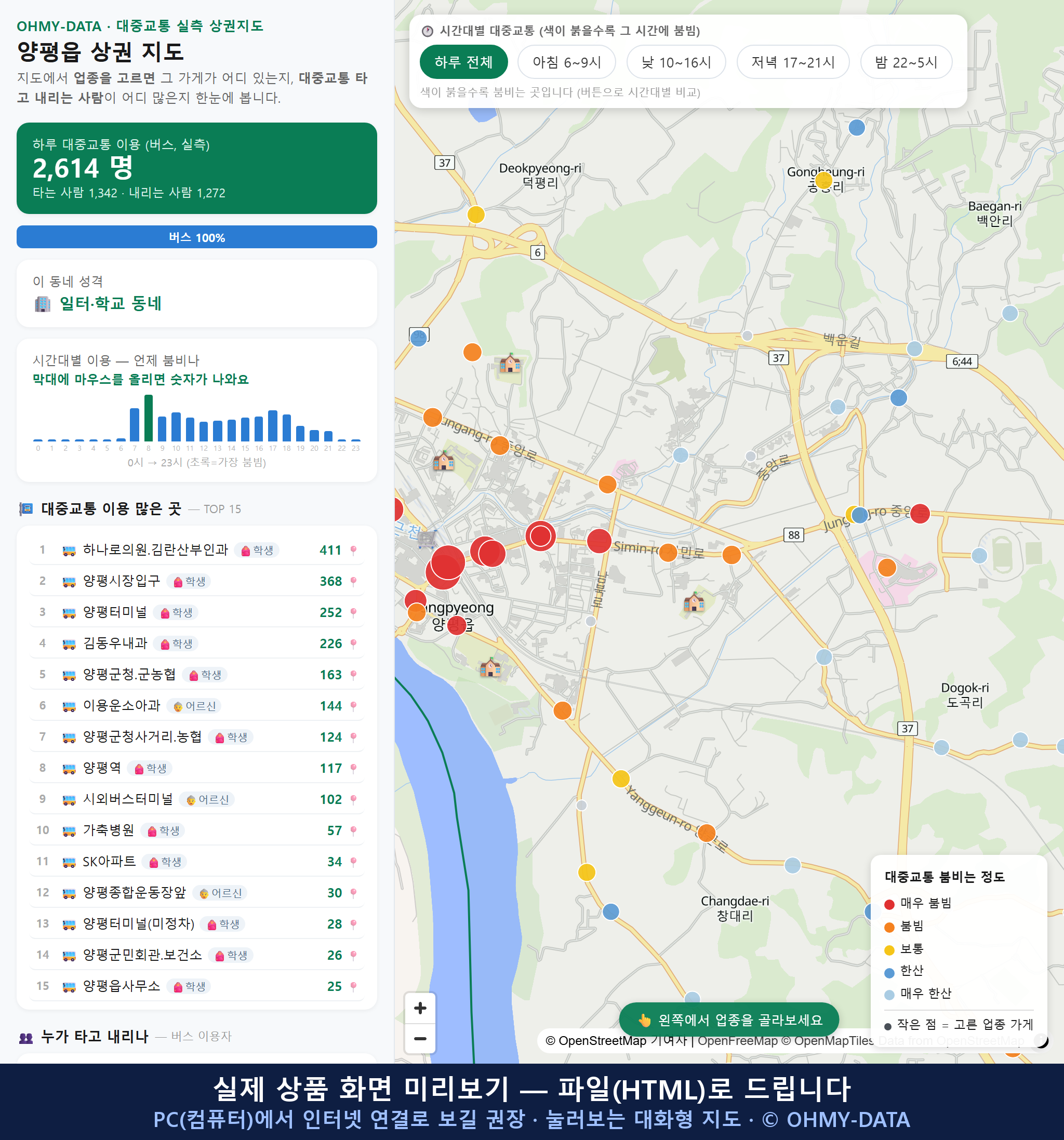Click the 누가 타고 내리나 section heading
The height and width of the screenshot is (1140, 1064).
(x=95, y=1036)
